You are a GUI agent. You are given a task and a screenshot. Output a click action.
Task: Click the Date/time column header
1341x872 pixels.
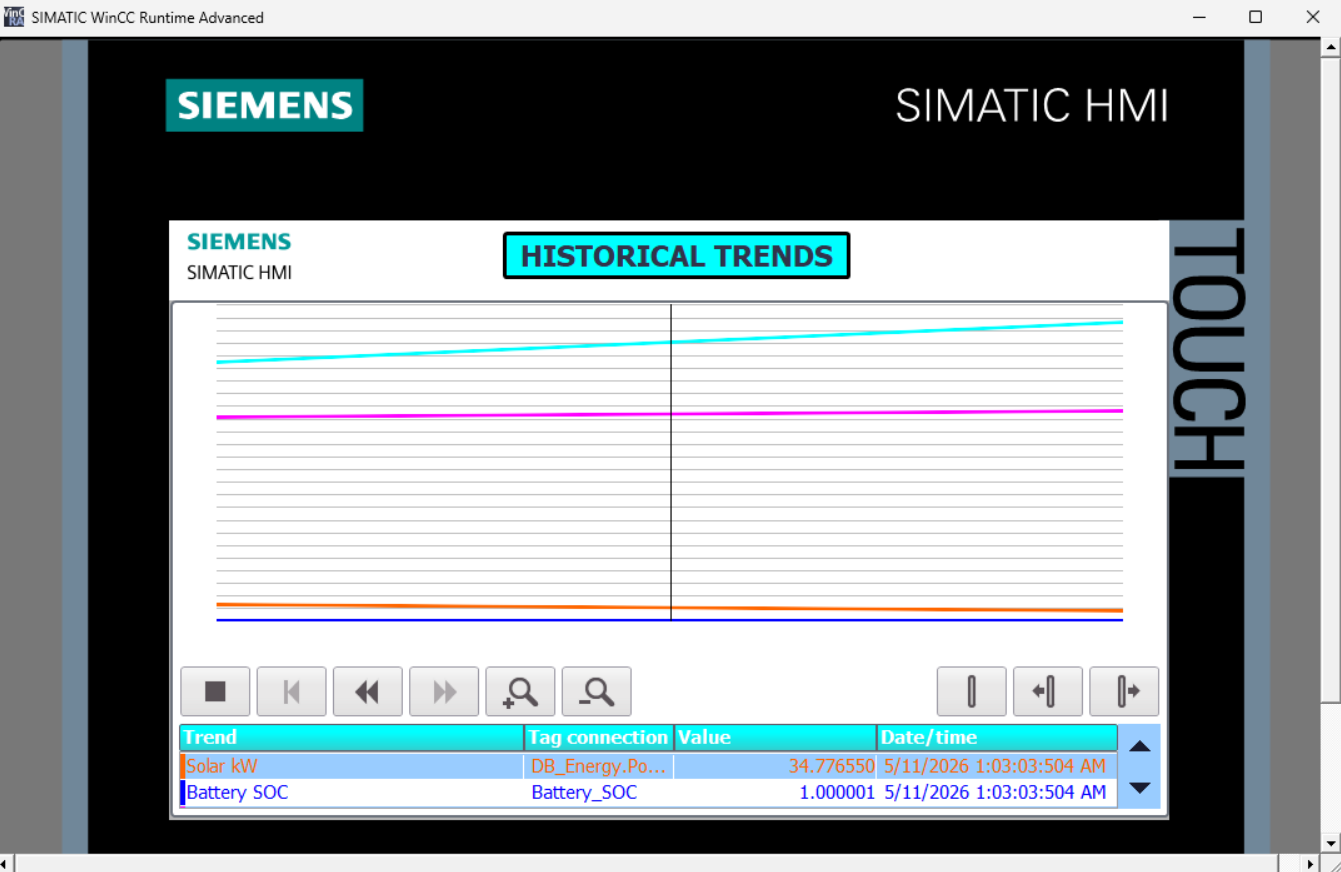coord(997,738)
